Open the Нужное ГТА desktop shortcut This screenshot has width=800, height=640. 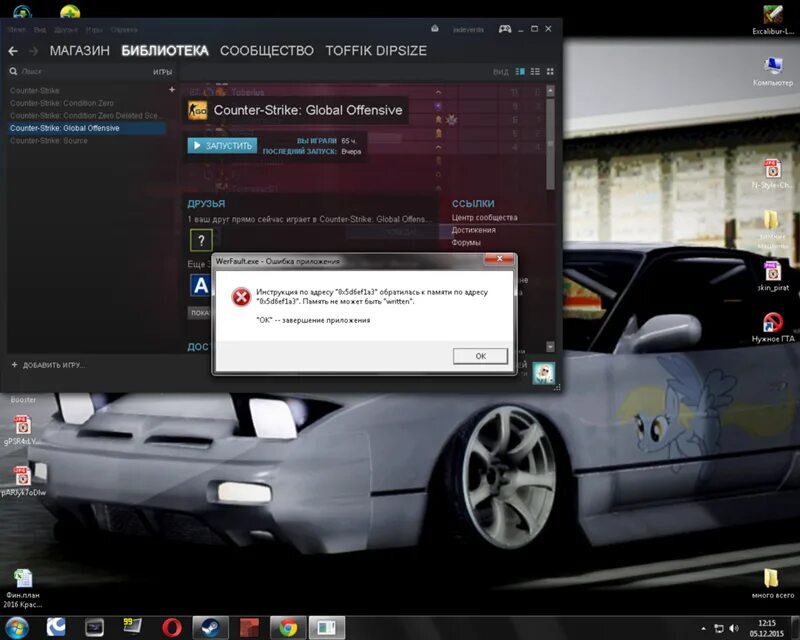pyautogui.click(x=773, y=328)
